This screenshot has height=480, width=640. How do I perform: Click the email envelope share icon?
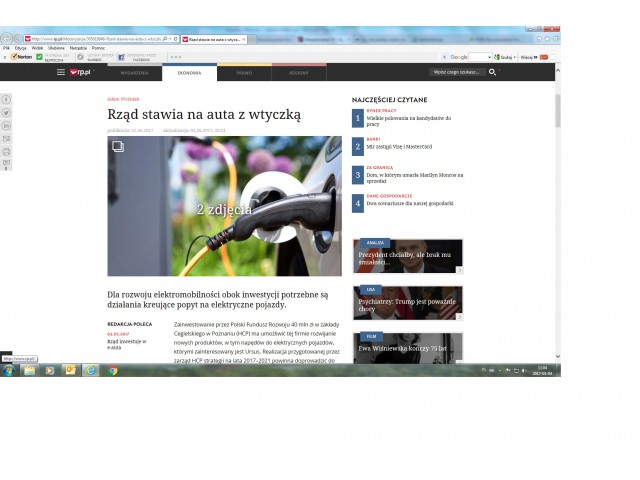point(6,139)
